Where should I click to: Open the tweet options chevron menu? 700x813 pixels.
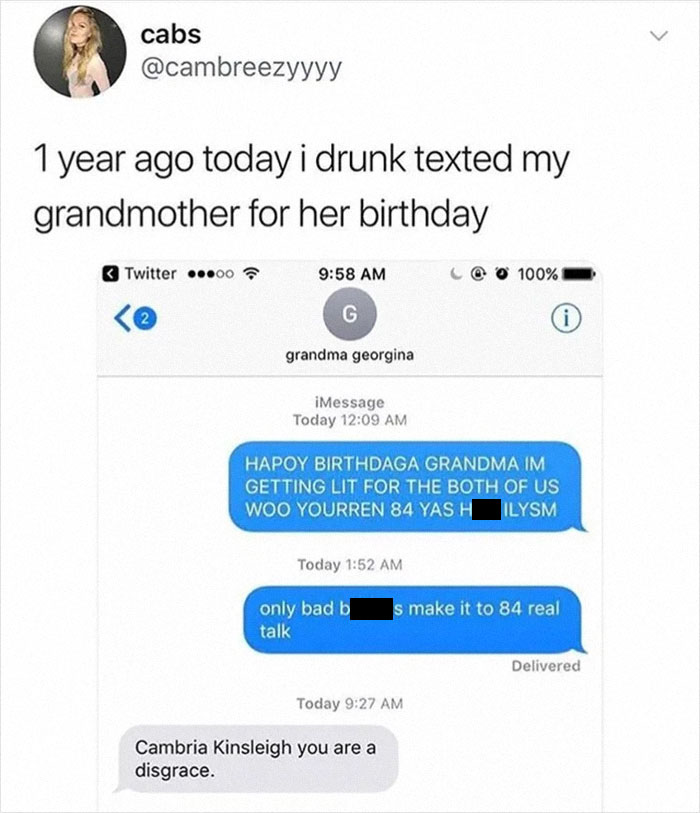(659, 36)
